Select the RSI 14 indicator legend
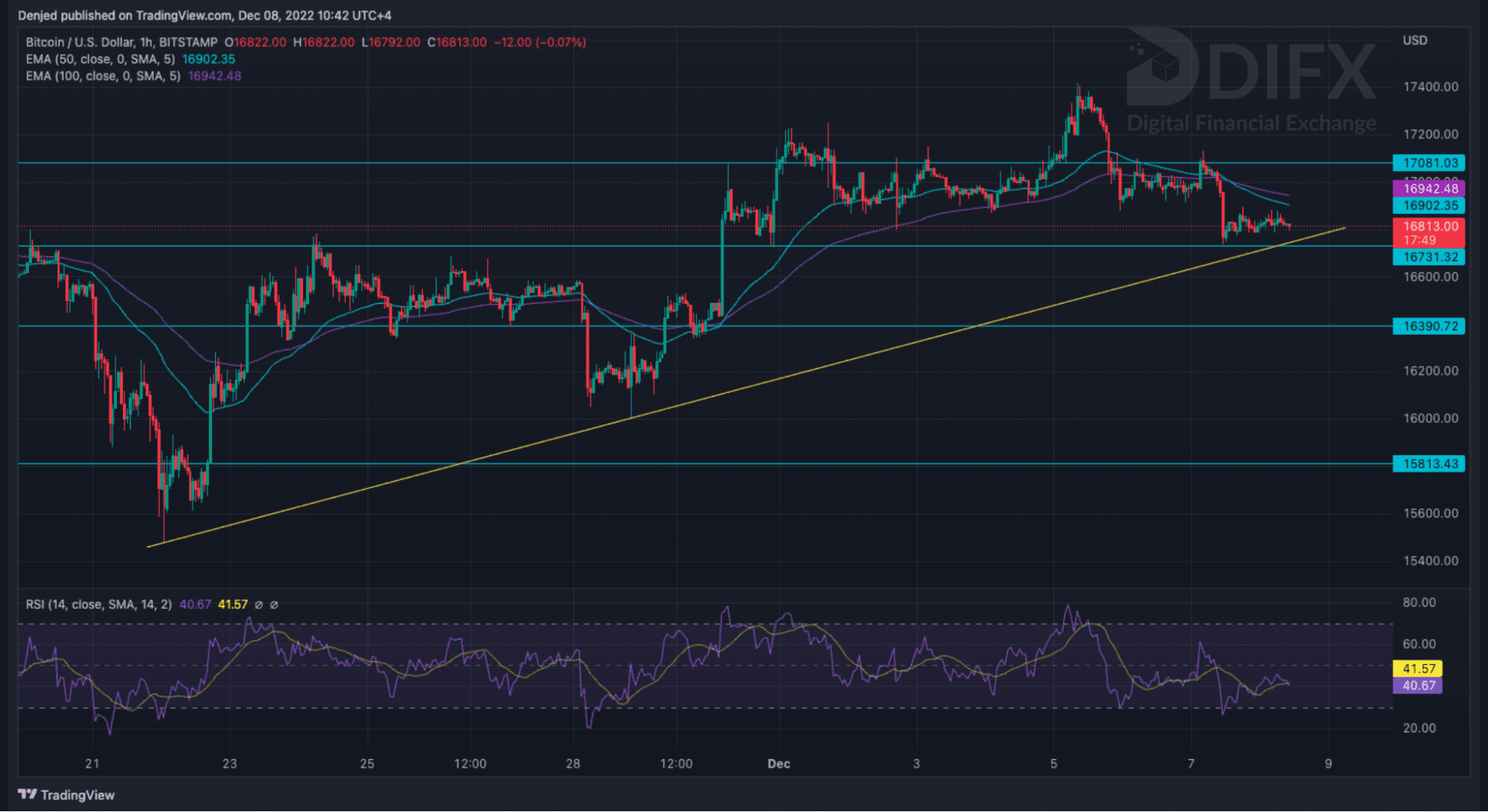The height and width of the screenshot is (812, 1488). click(x=98, y=604)
